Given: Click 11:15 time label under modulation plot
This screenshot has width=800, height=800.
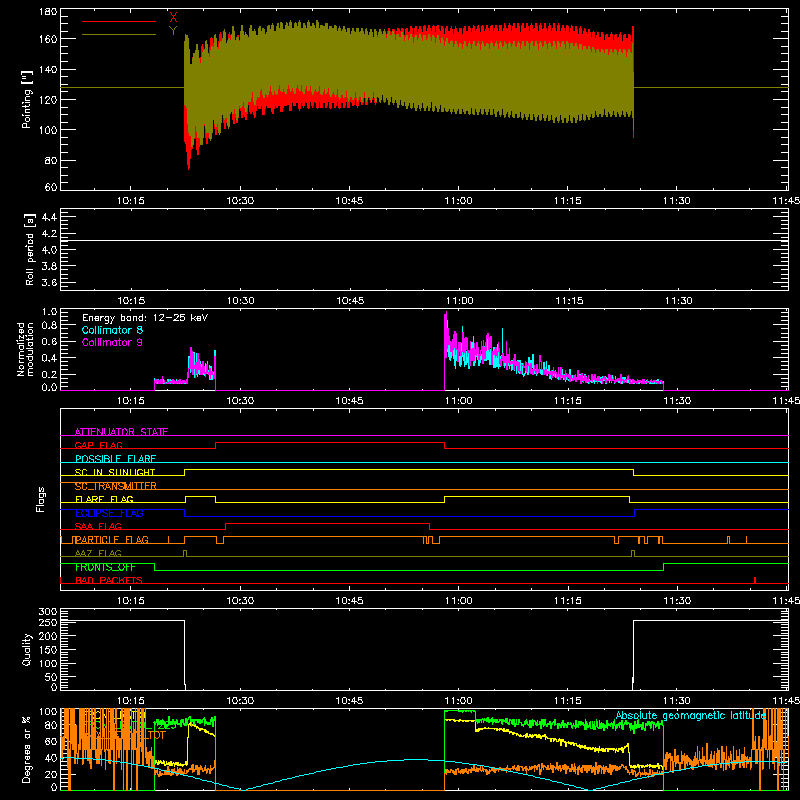Looking at the screenshot, I should [x=567, y=401].
